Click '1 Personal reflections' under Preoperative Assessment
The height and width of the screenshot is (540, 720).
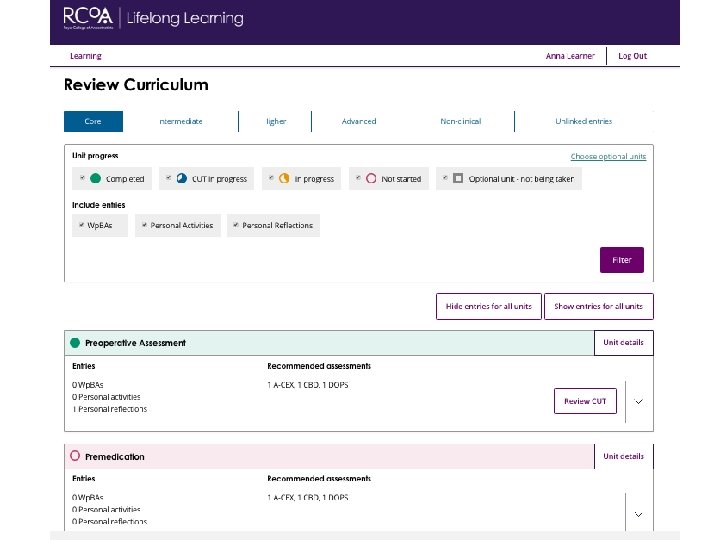110,409
